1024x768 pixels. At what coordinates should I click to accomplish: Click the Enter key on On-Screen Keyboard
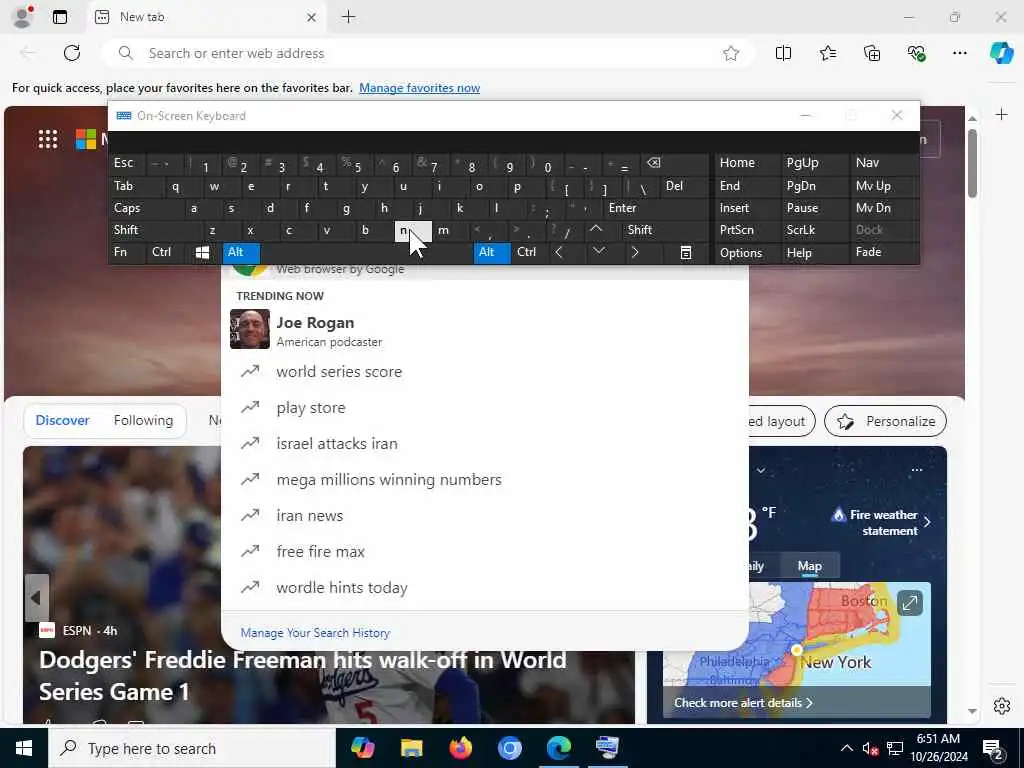tap(655, 208)
